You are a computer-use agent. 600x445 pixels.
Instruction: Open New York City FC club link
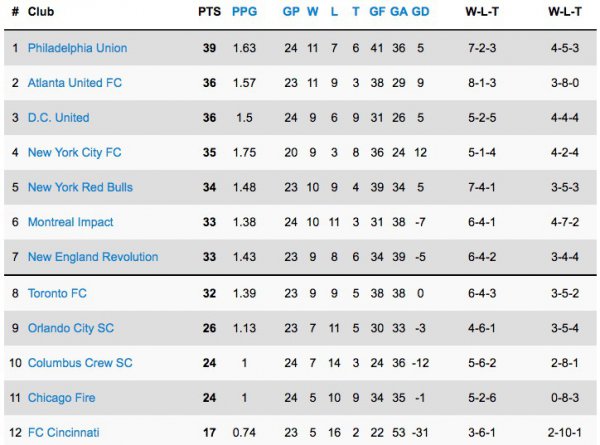tap(74, 153)
